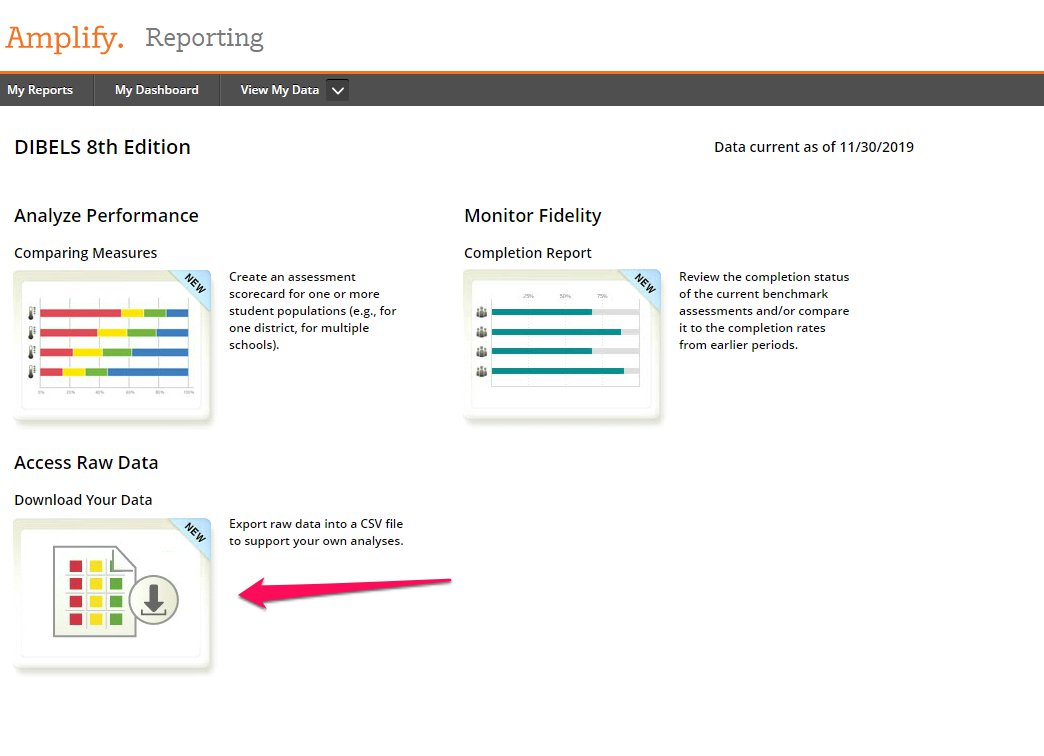Click the 'Review the completion status' description text

[x=764, y=310]
